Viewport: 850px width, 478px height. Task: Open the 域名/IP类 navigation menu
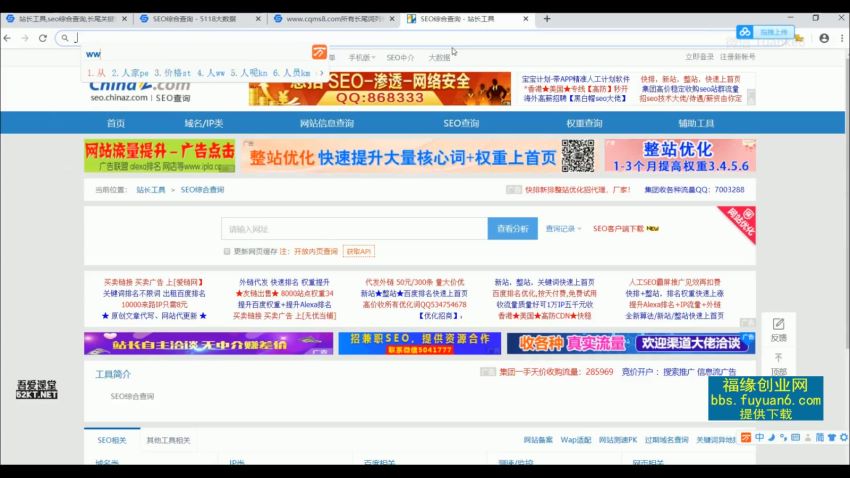(203, 123)
